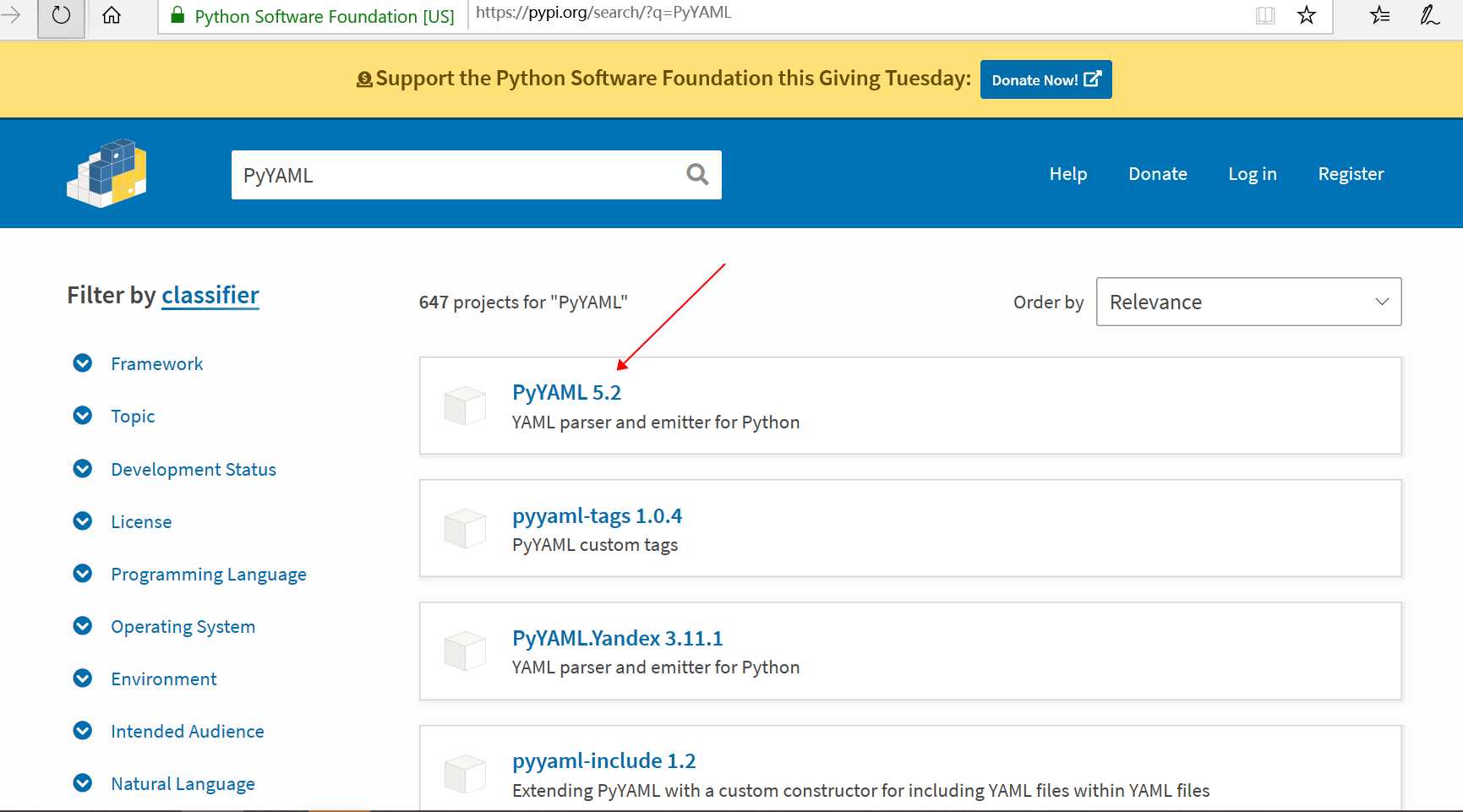Click the browser address bar URL
The height and width of the screenshot is (812, 1463).
[x=603, y=14]
